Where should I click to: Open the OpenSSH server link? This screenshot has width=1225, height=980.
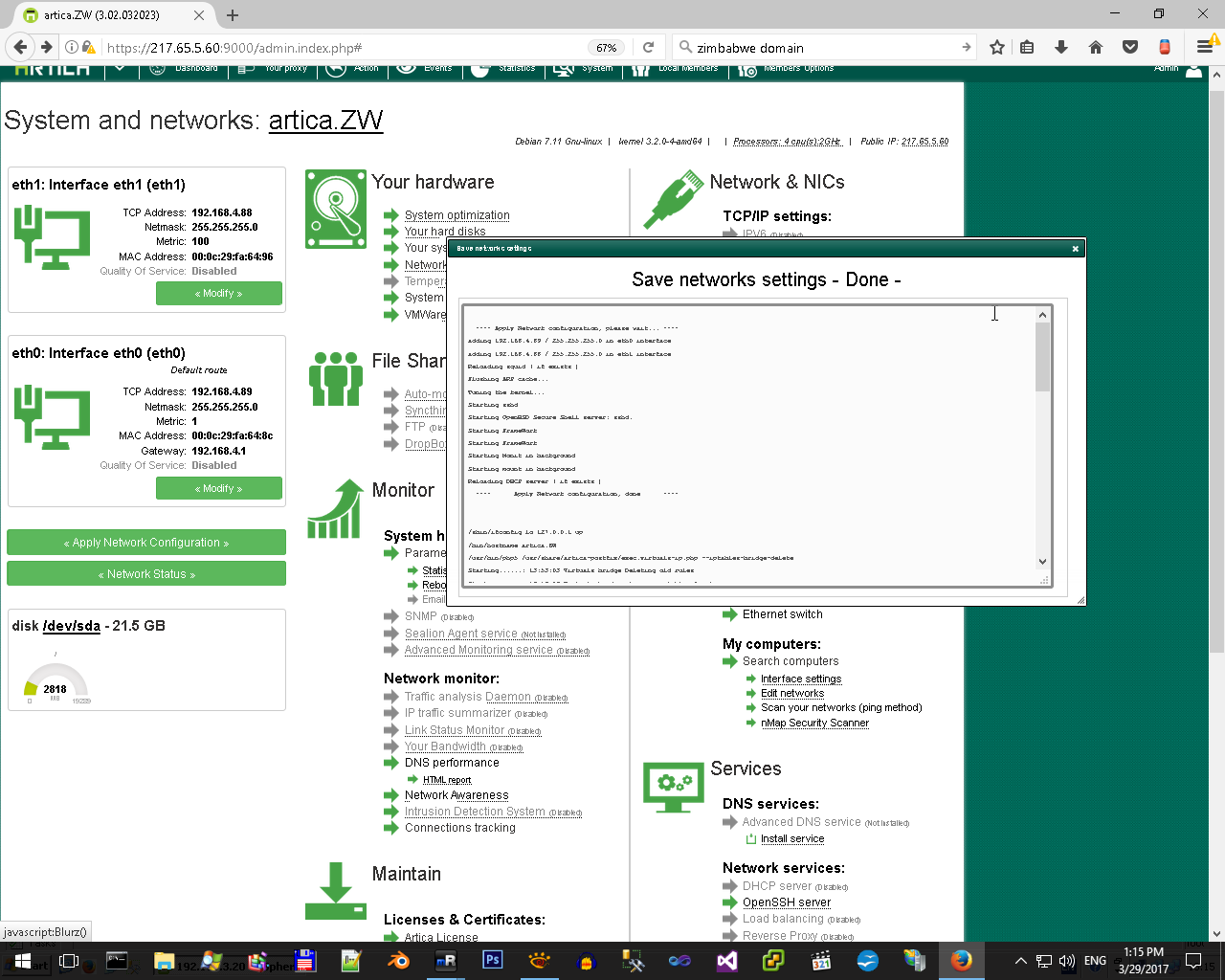(x=787, y=902)
